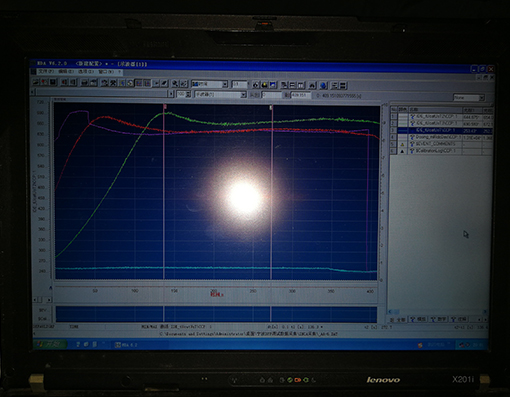Select the highlighted signal row number 3
Screen dimensions: 510x397
point(442,130)
